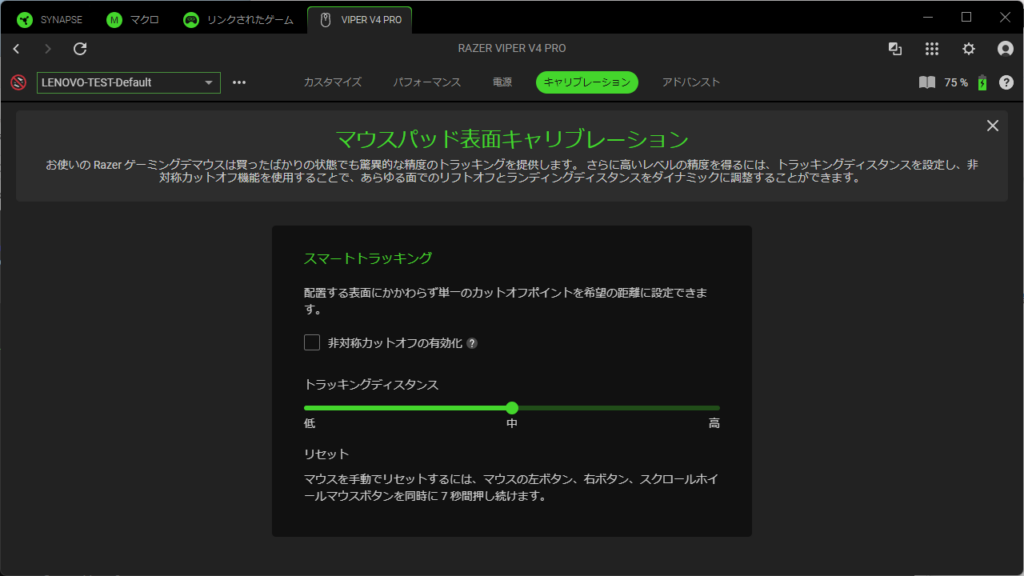Viewport: 1024px width, 576px height.
Task: Select the アドバンスト tab
Action: pos(691,82)
